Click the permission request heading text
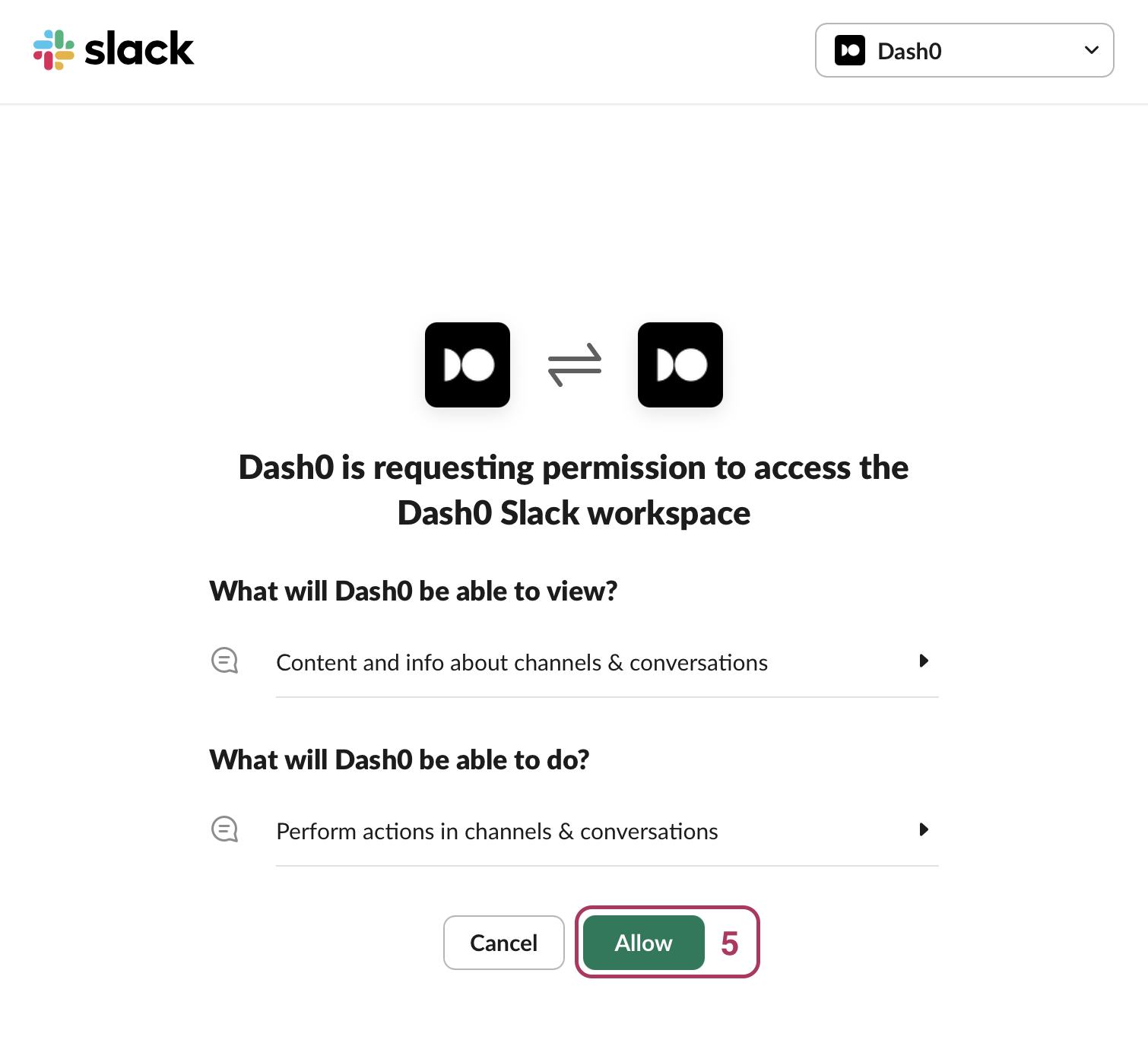Screen dimensions: 1148x1043 point(574,490)
